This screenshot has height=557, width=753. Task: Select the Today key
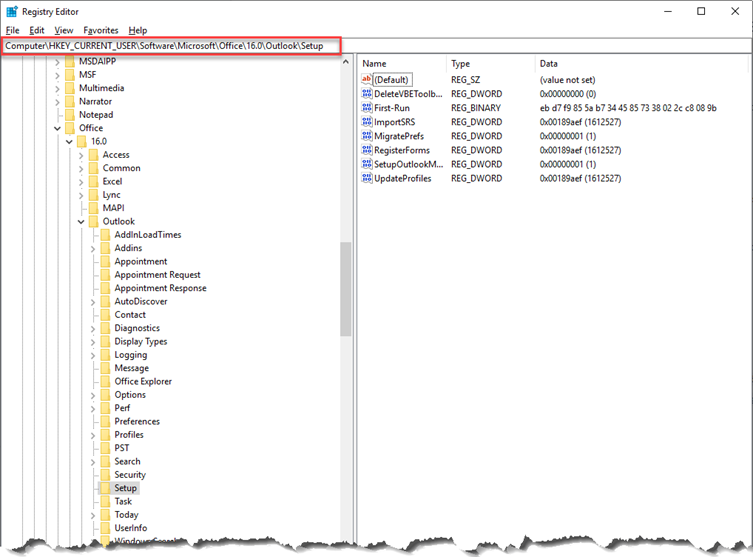pyautogui.click(x=126, y=515)
